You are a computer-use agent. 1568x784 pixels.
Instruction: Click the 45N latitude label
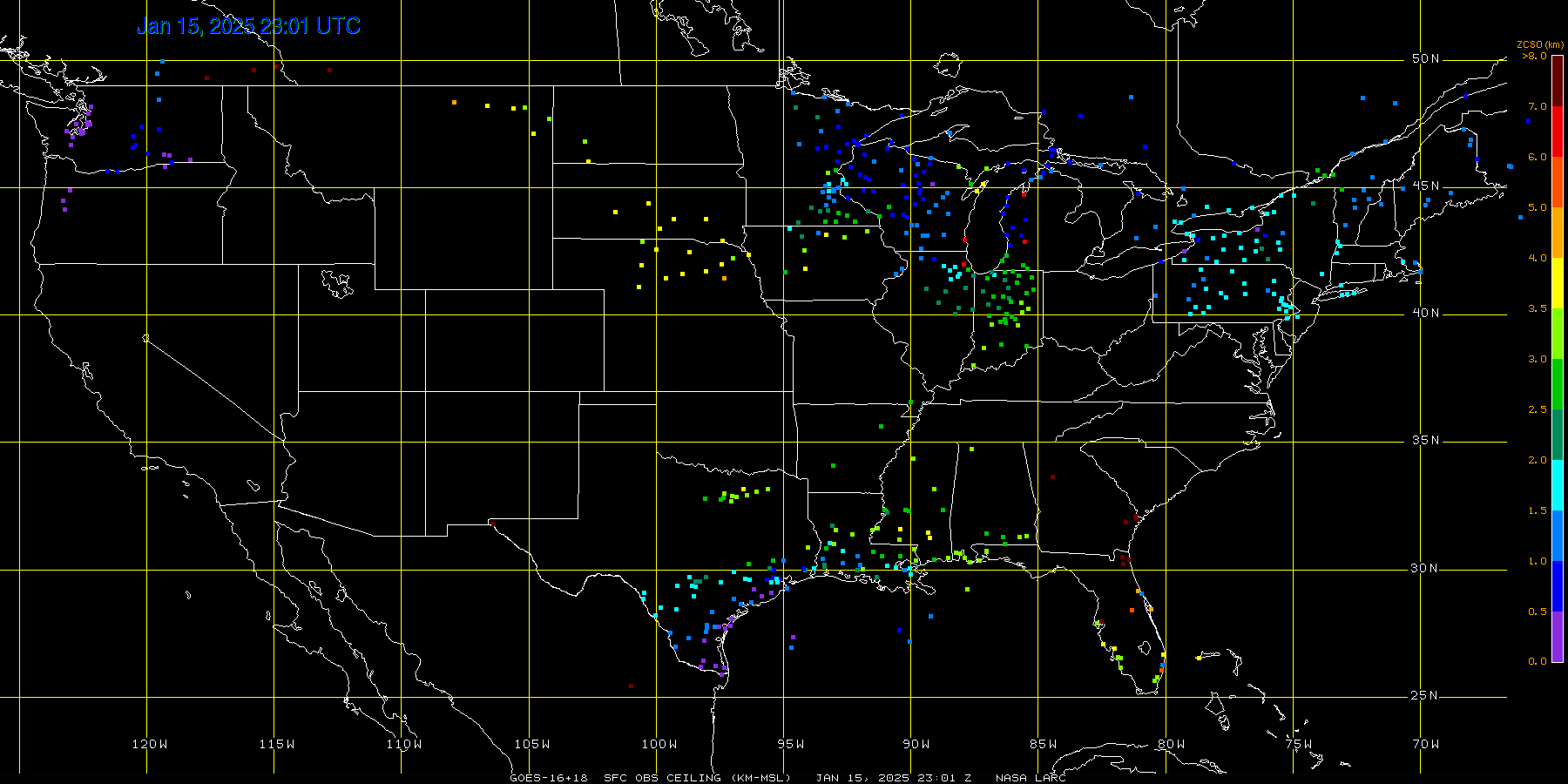(x=1425, y=186)
